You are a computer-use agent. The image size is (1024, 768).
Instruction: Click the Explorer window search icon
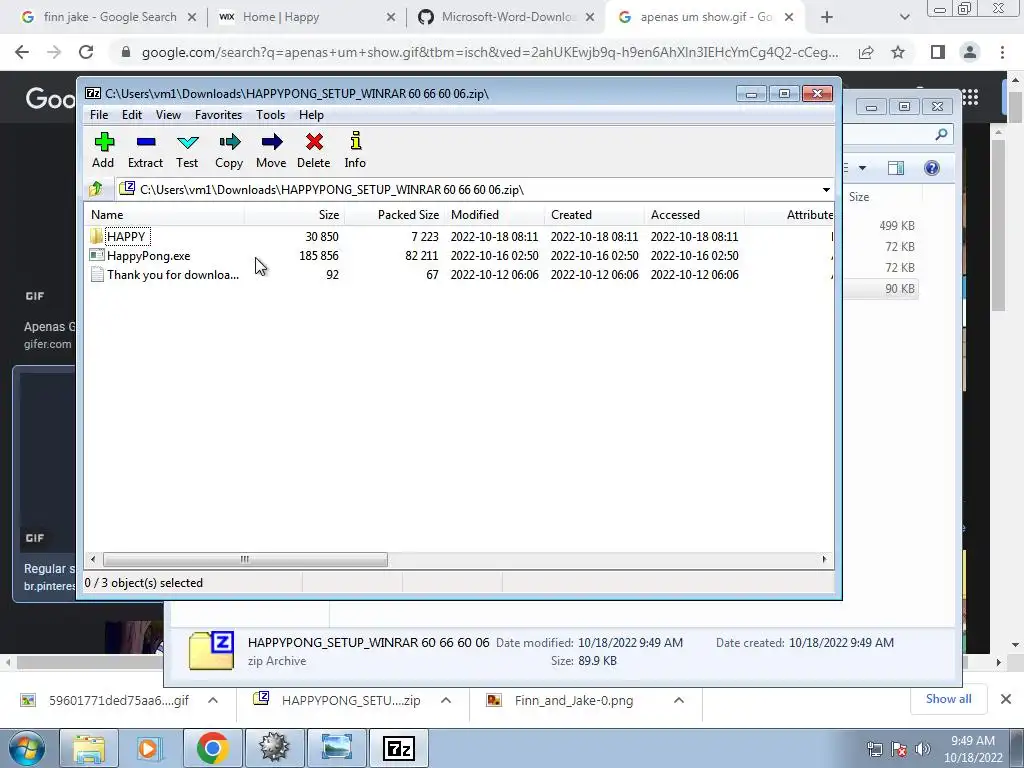(x=941, y=135)
